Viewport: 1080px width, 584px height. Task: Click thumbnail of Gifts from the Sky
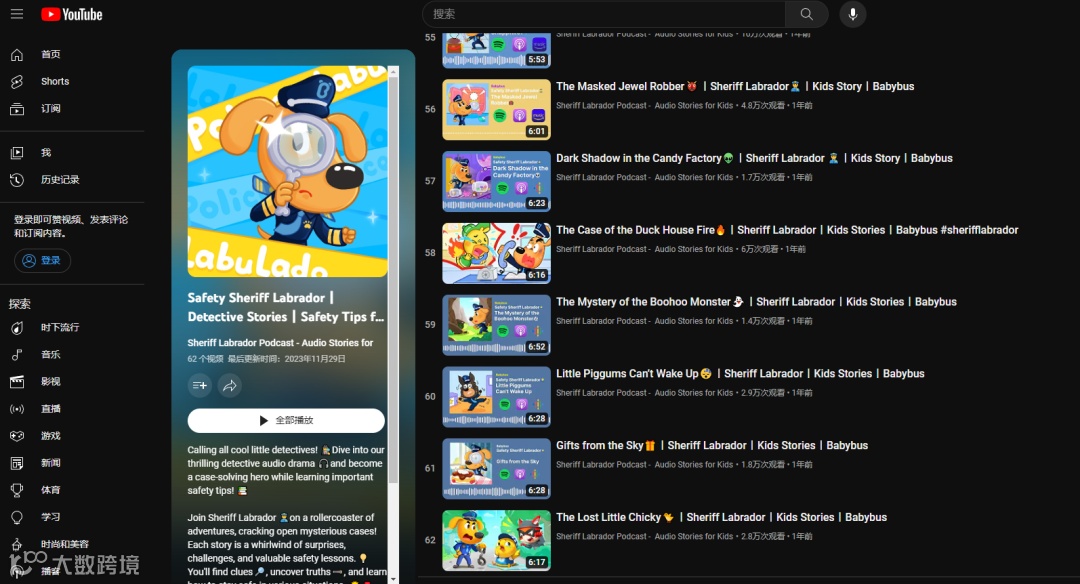click(496, 468)
